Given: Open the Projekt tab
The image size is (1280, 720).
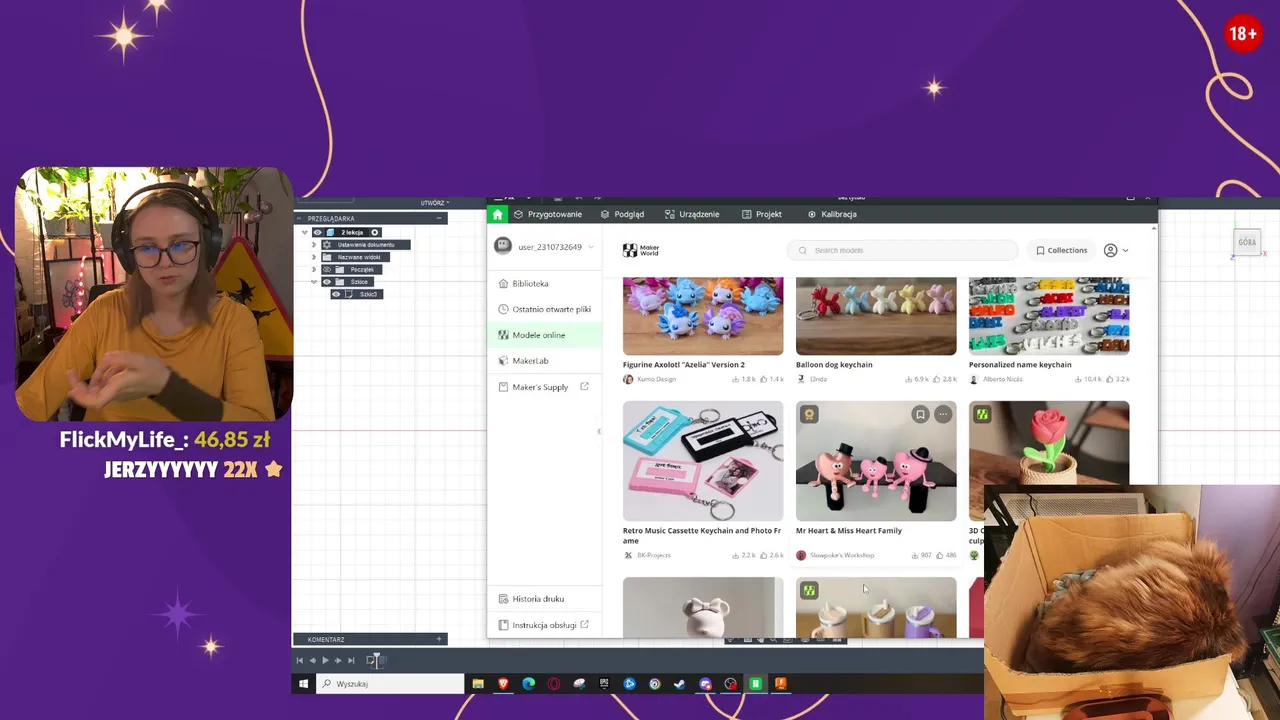Looking at the screenshot, I should click(x=762, y=214).
